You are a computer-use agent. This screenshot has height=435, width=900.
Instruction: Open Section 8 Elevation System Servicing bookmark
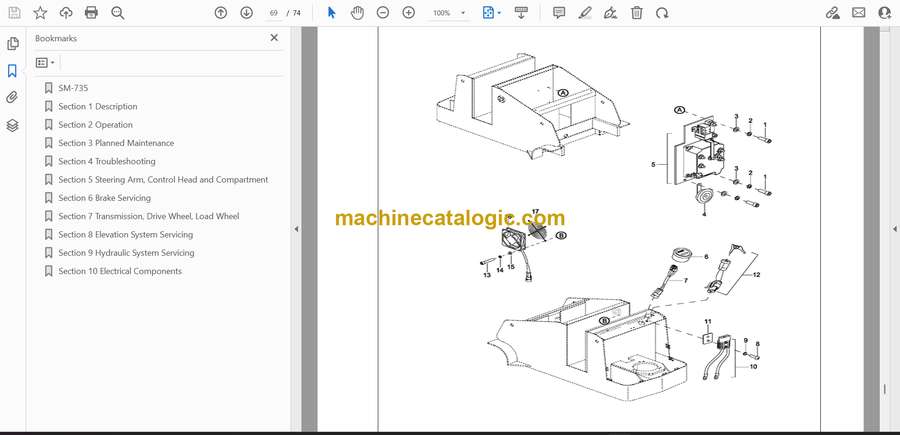[126, 235]
